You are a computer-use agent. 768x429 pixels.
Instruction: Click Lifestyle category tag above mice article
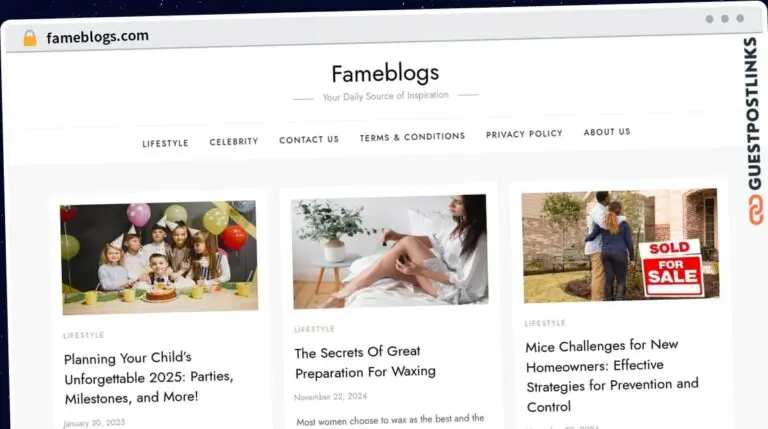click(x=545, y=323)
